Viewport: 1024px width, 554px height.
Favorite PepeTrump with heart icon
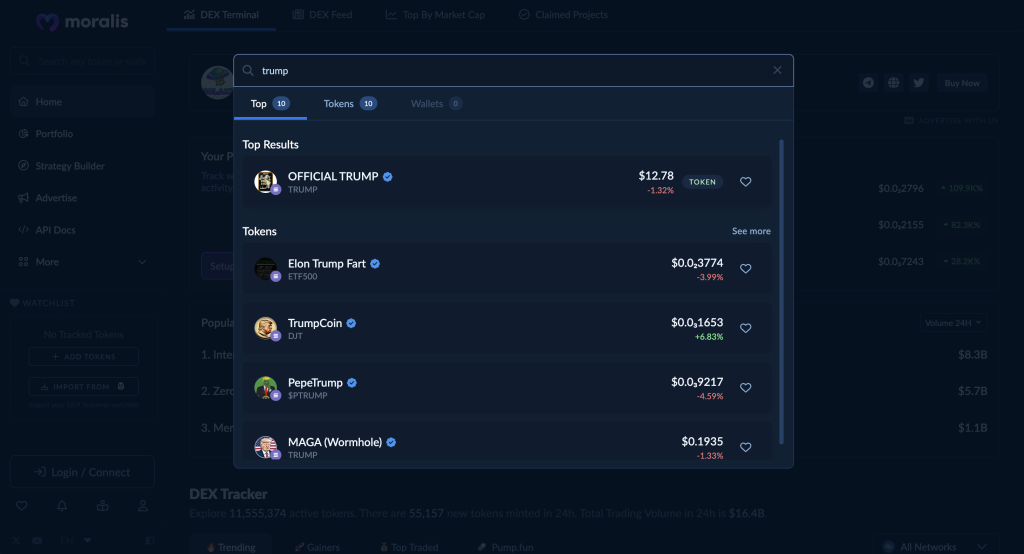point(745,387)
